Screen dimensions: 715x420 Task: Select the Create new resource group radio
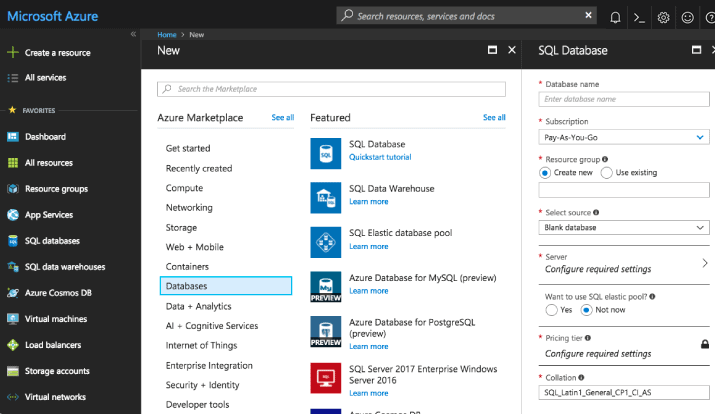pos(544,173)
